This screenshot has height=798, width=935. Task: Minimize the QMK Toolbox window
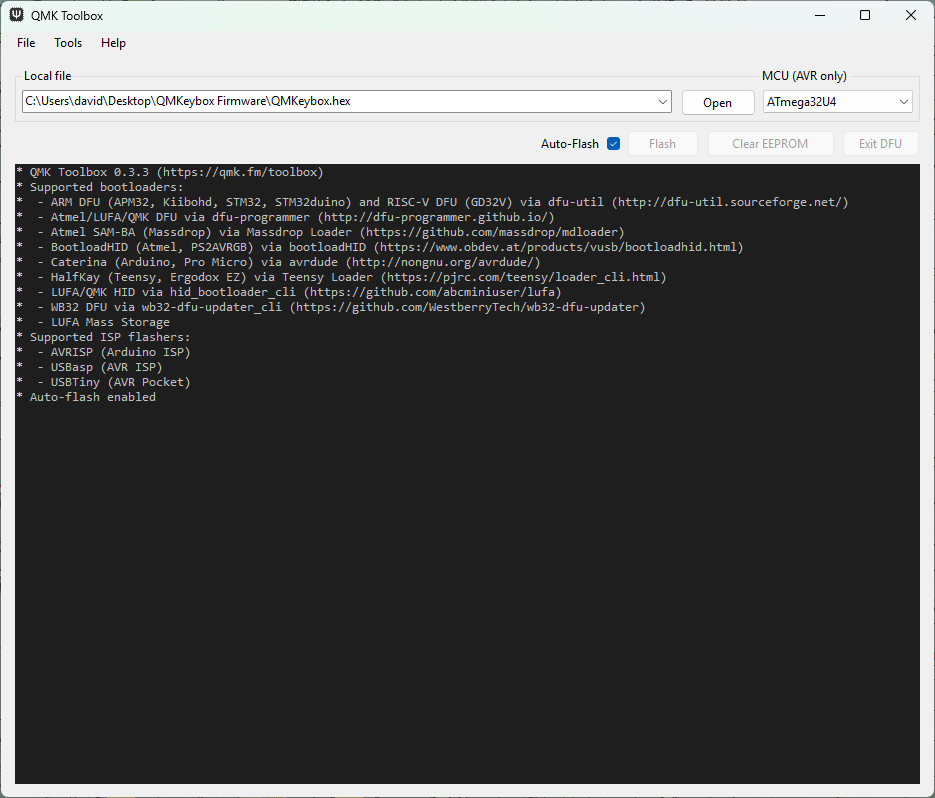[x=820, y=16]
